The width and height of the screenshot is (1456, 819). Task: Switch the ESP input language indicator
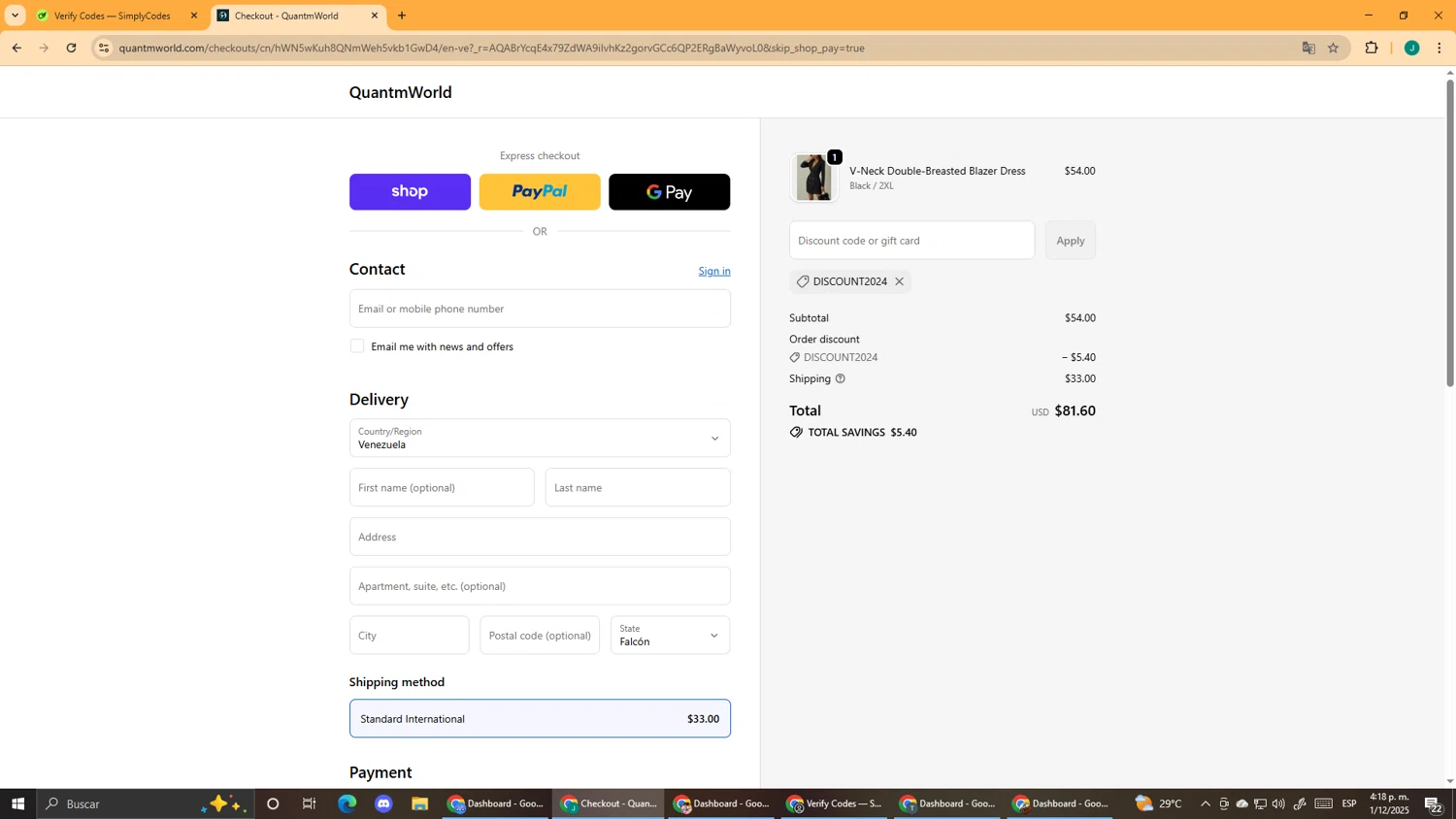point(1349,803)
